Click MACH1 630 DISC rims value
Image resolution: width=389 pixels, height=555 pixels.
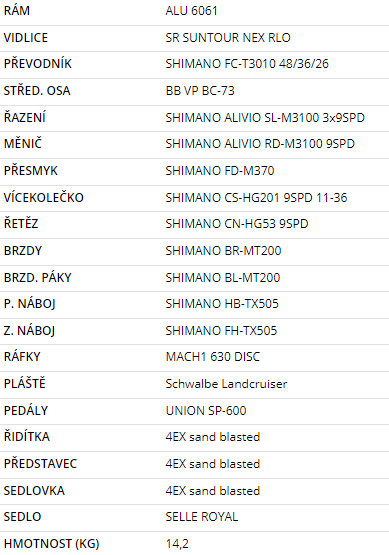(213, 357)
